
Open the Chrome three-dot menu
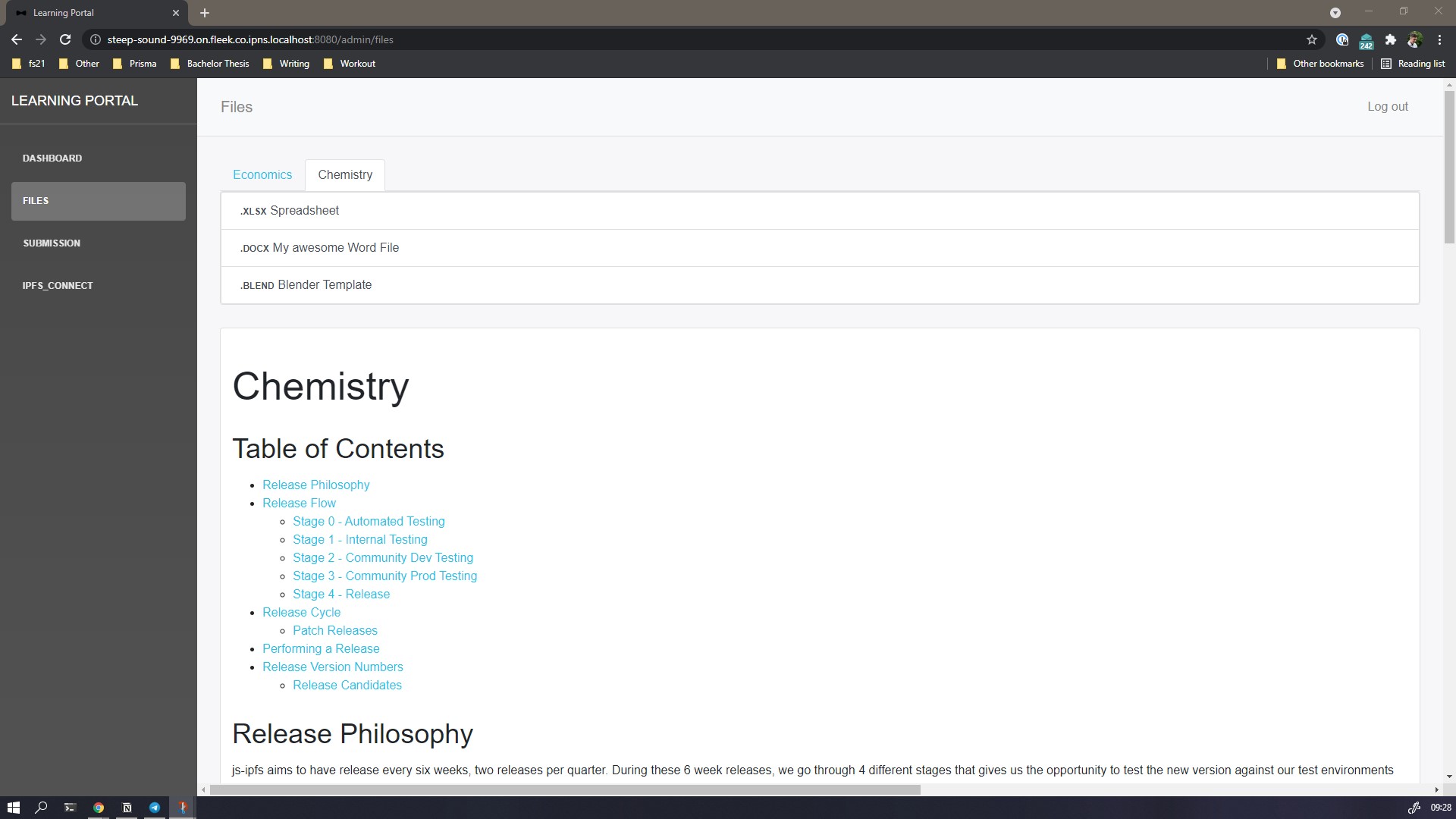pyautogui.click(x=1439, y=39)
